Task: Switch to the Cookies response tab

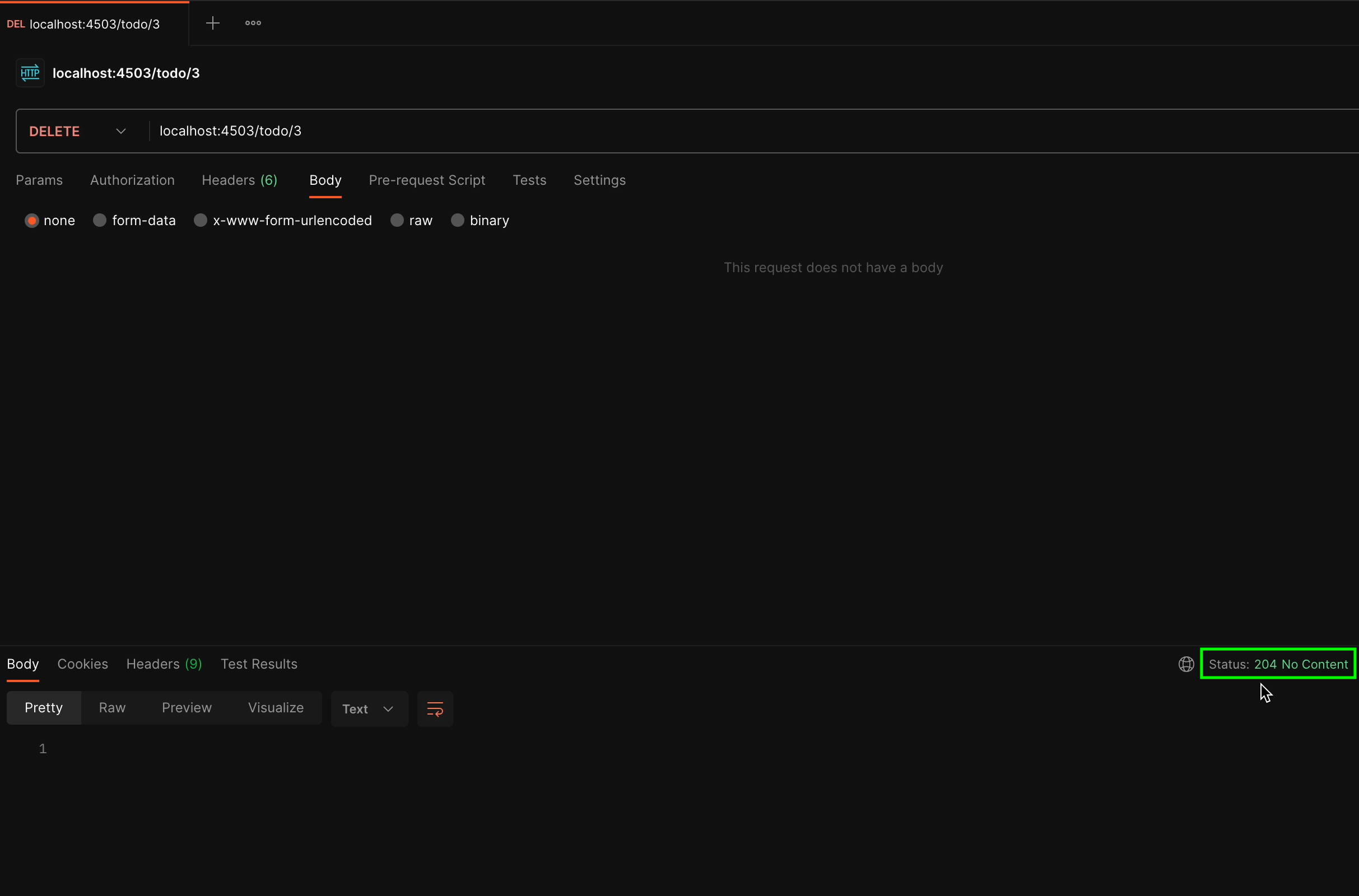Action: click(x=82, y=664)
